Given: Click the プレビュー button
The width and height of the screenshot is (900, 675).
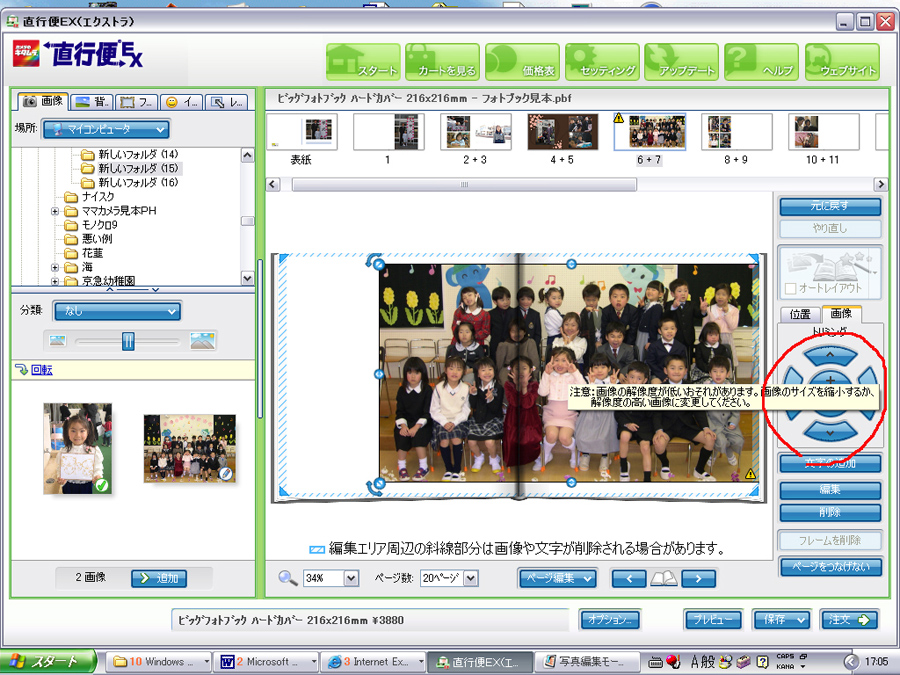Looking at the screenshot, I should pos(713,620).
